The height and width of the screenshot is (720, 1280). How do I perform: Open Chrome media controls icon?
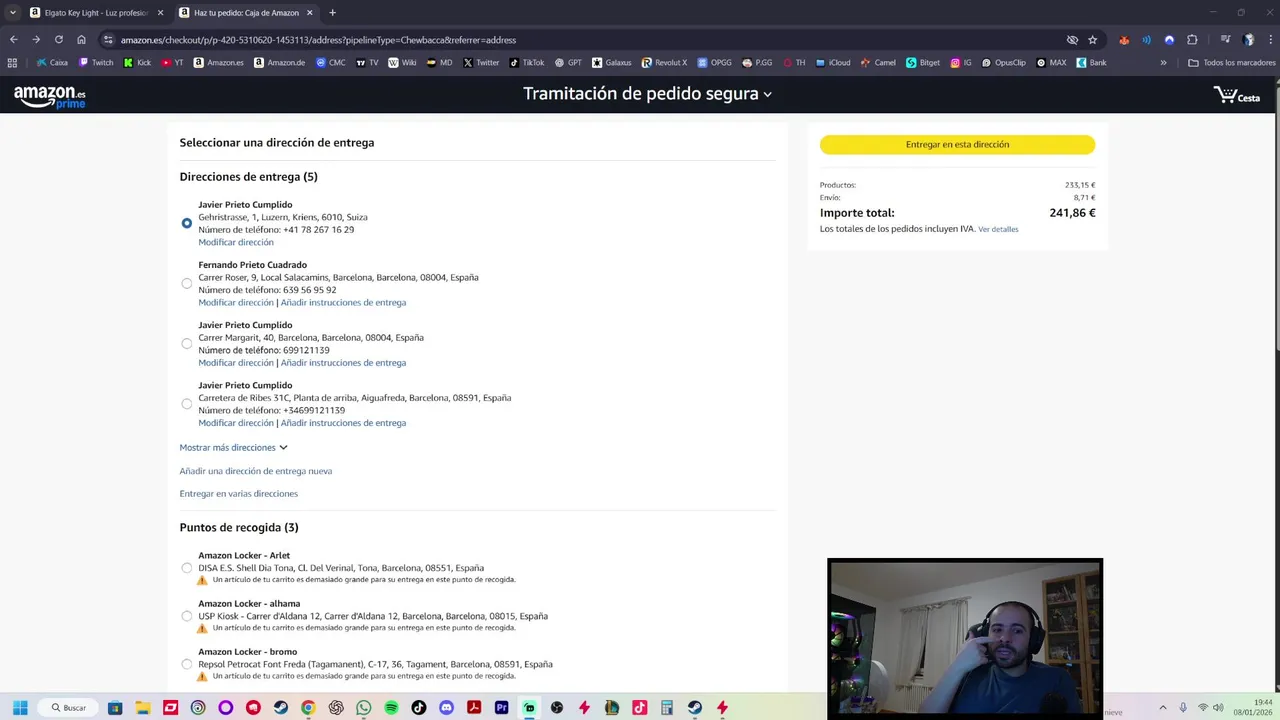coord(1226,40)
